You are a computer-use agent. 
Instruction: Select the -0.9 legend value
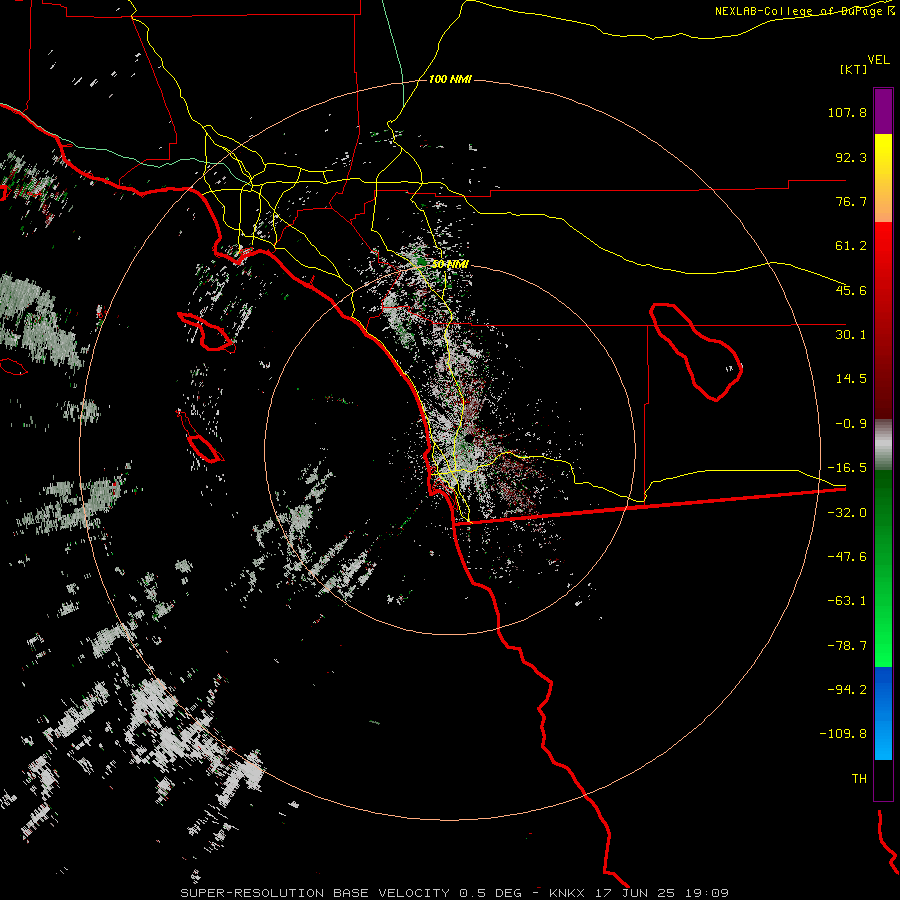tap(851, 424)
